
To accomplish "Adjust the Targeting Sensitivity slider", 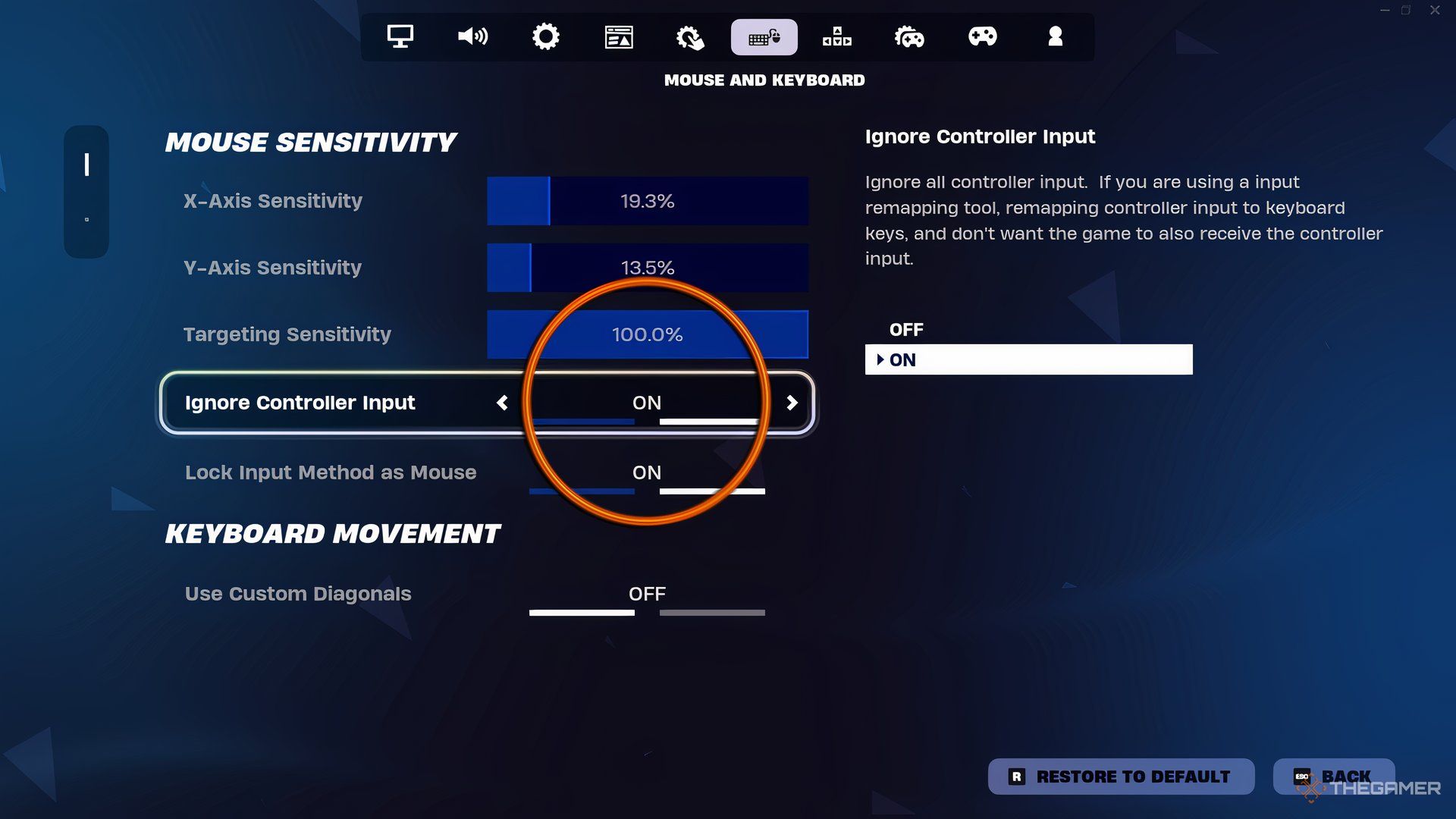I will (x=647, y=333).
